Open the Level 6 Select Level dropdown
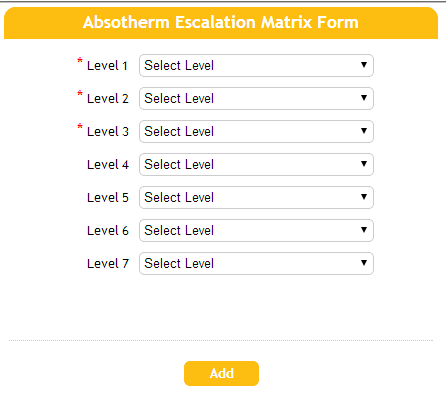The width and height of the screenshot is (446, 397). [256, 231]
